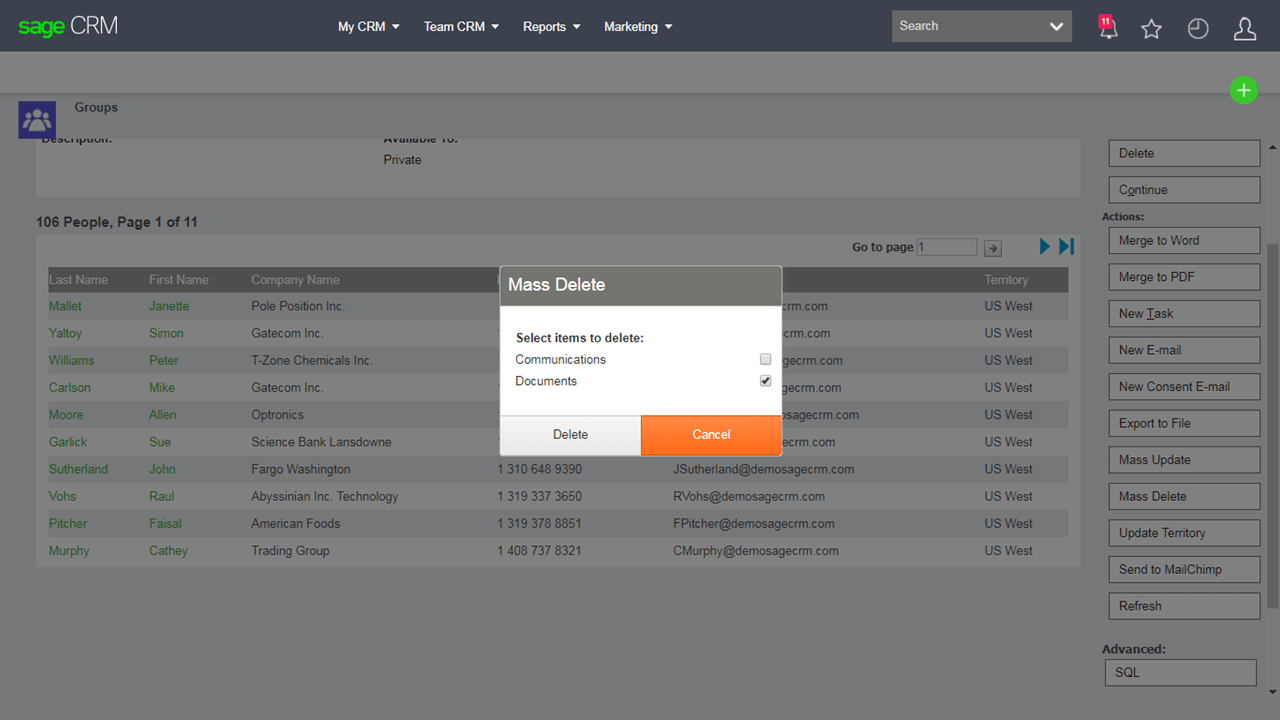Screen dimensions: 1280x720
Task: Cancel the Mass Delete dialog
Action: pyautogui.click(x=711, y=434)
